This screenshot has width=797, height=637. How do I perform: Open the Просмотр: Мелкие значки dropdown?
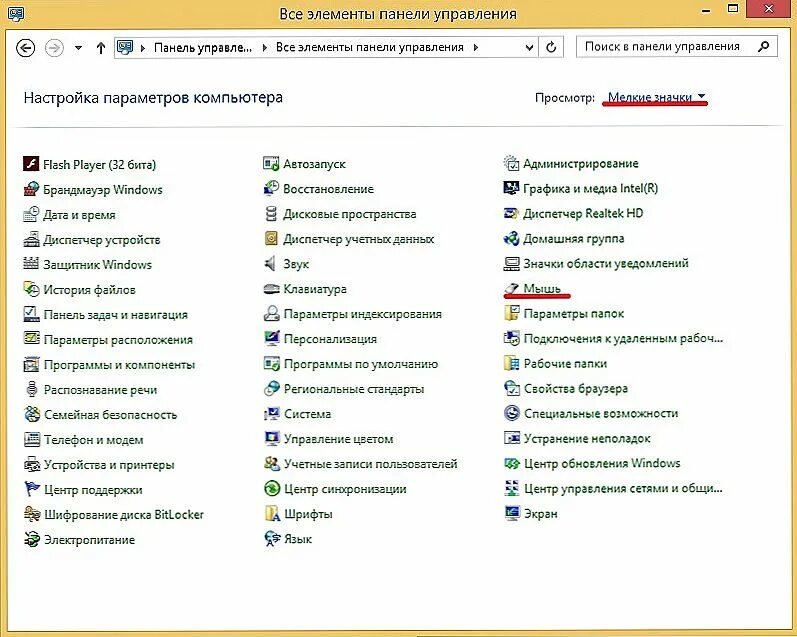pyautogui.click(x=657, y=97)
